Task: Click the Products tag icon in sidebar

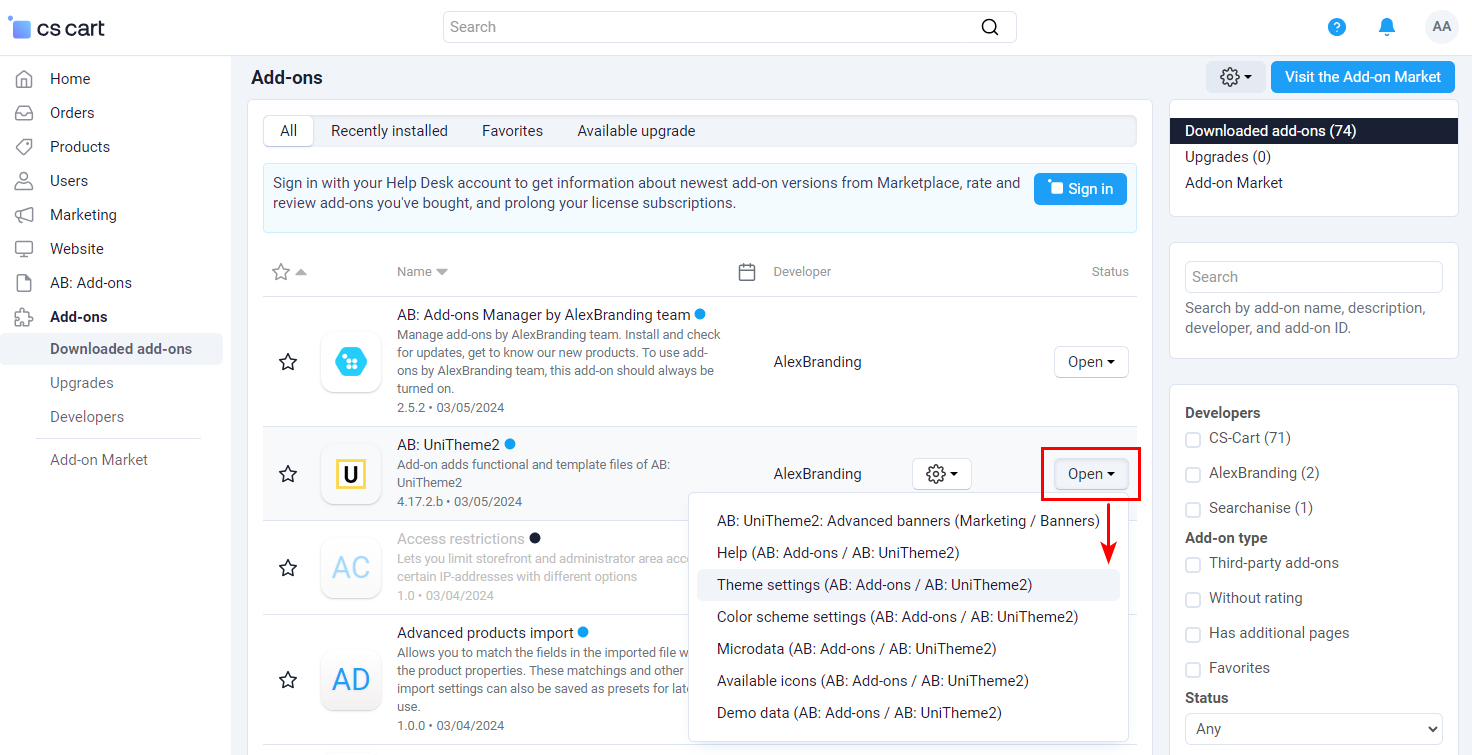Action: 24,147
